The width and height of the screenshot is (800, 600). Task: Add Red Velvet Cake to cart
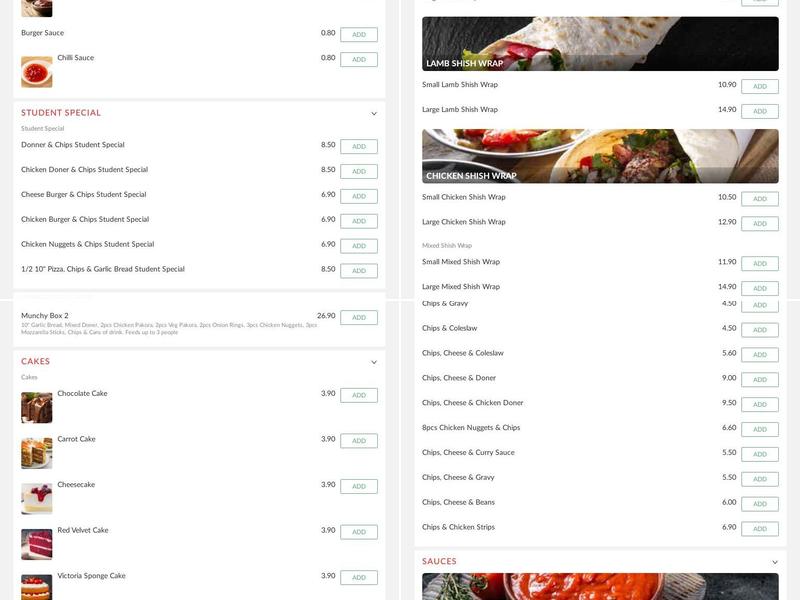click(x=359, y=532)
